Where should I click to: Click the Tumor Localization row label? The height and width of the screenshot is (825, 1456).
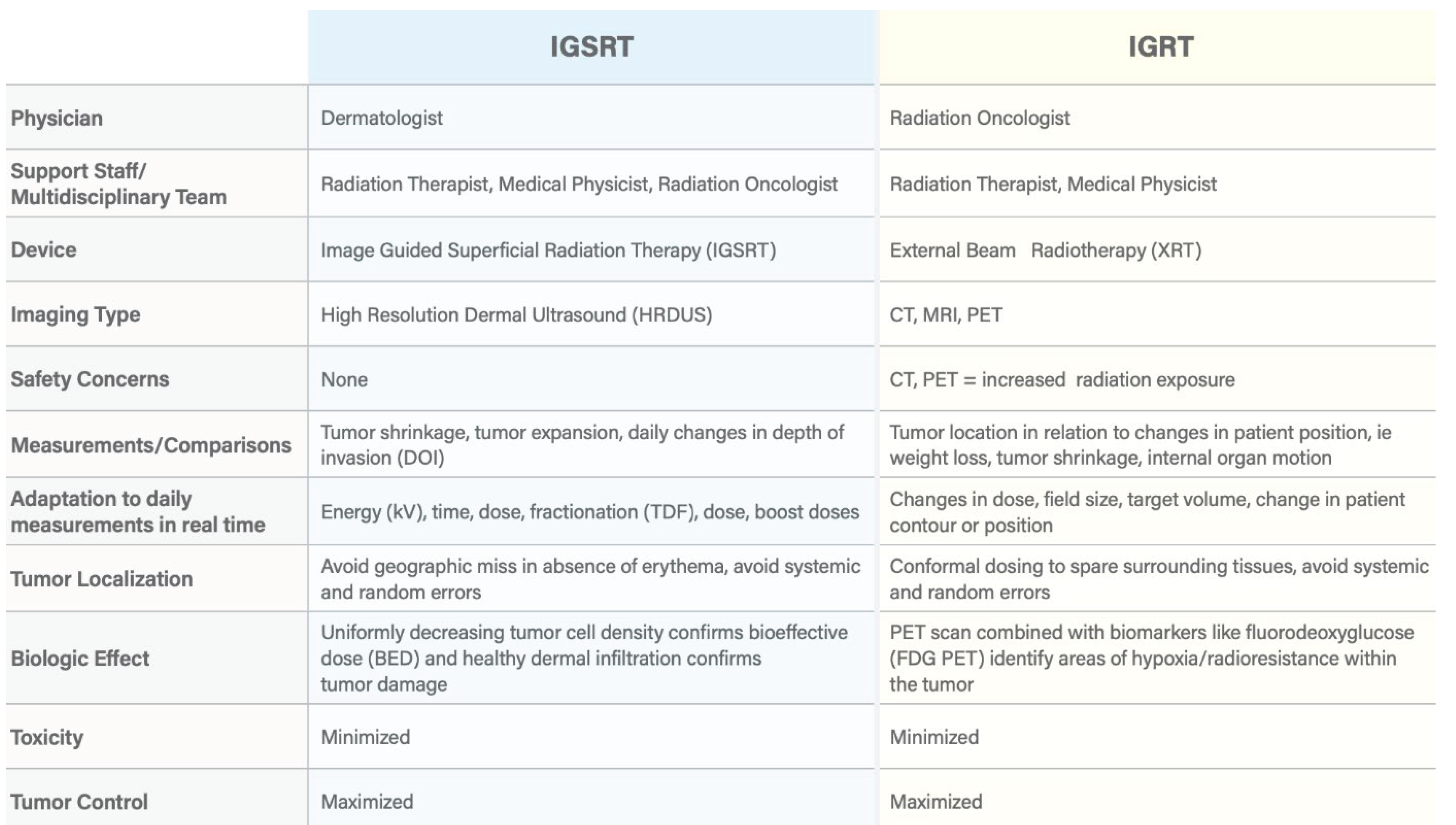(x=101, y=579)
